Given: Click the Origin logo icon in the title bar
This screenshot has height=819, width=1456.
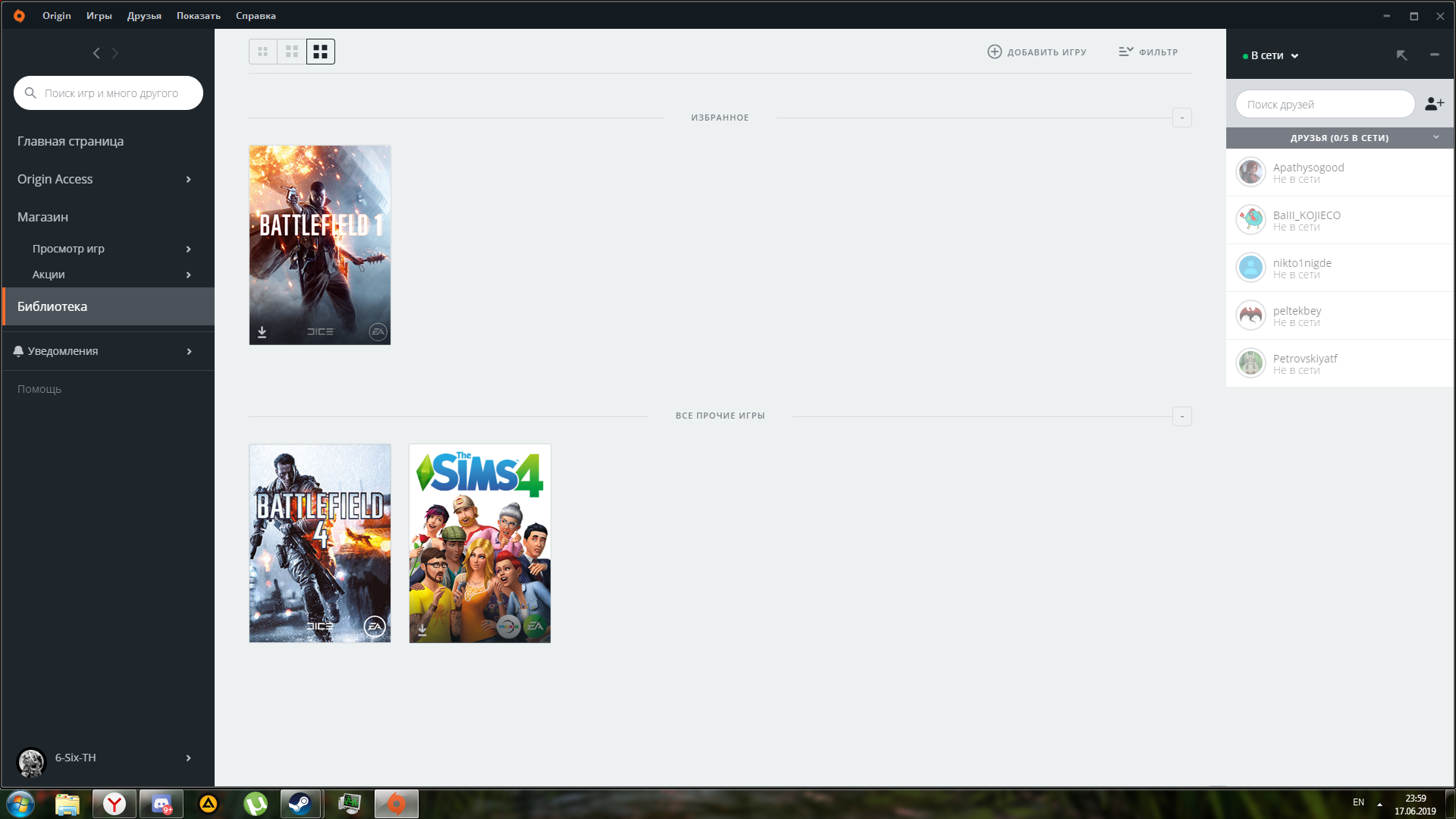Looking at the screenshot, I should [x=19, y=15].
